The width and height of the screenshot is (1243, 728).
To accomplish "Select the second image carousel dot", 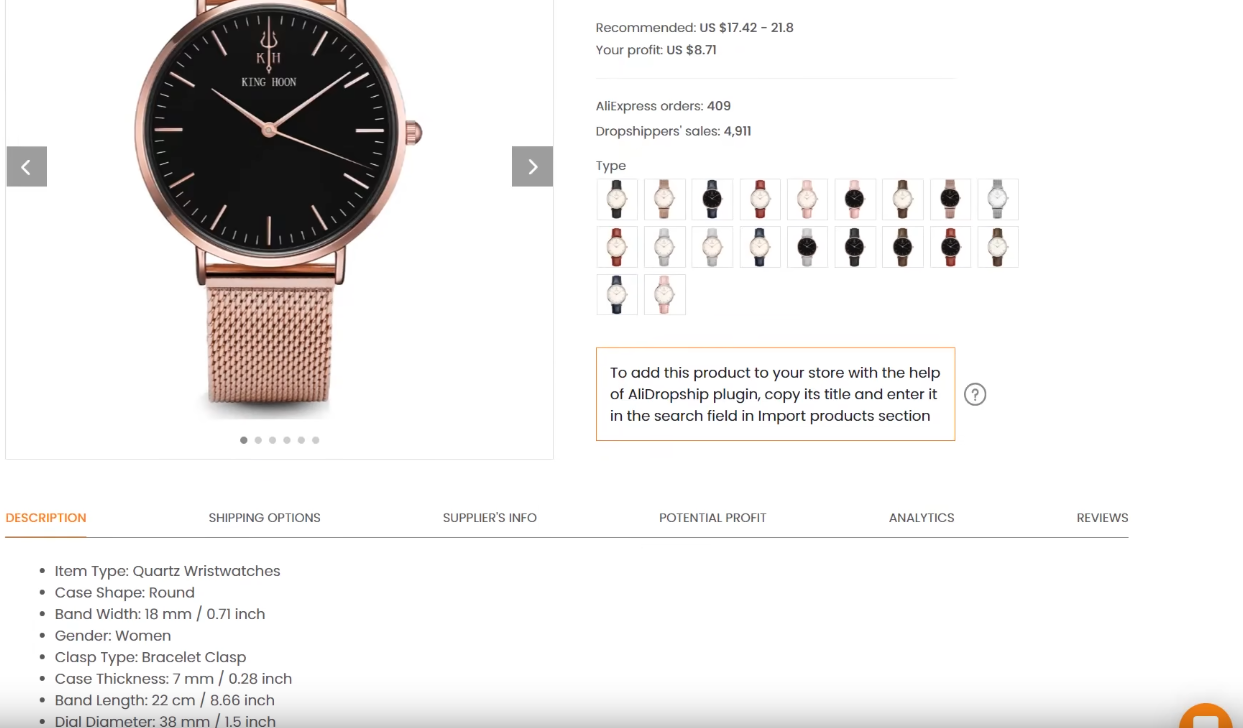I will [258, 440].
